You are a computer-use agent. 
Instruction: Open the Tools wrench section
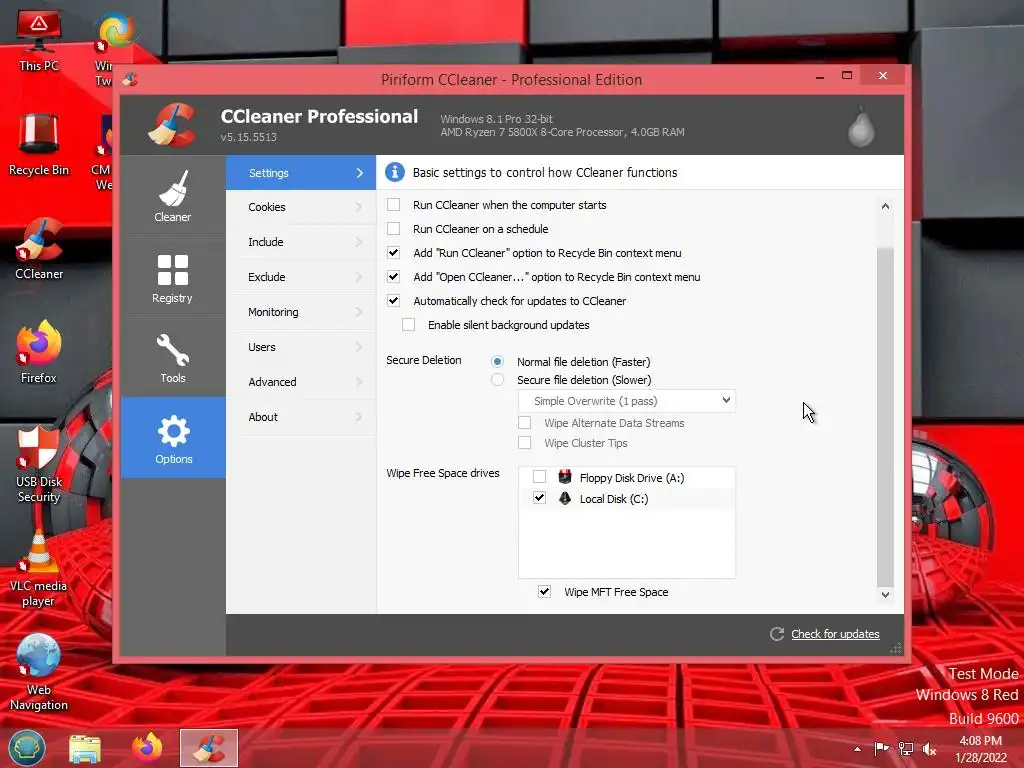173,358
